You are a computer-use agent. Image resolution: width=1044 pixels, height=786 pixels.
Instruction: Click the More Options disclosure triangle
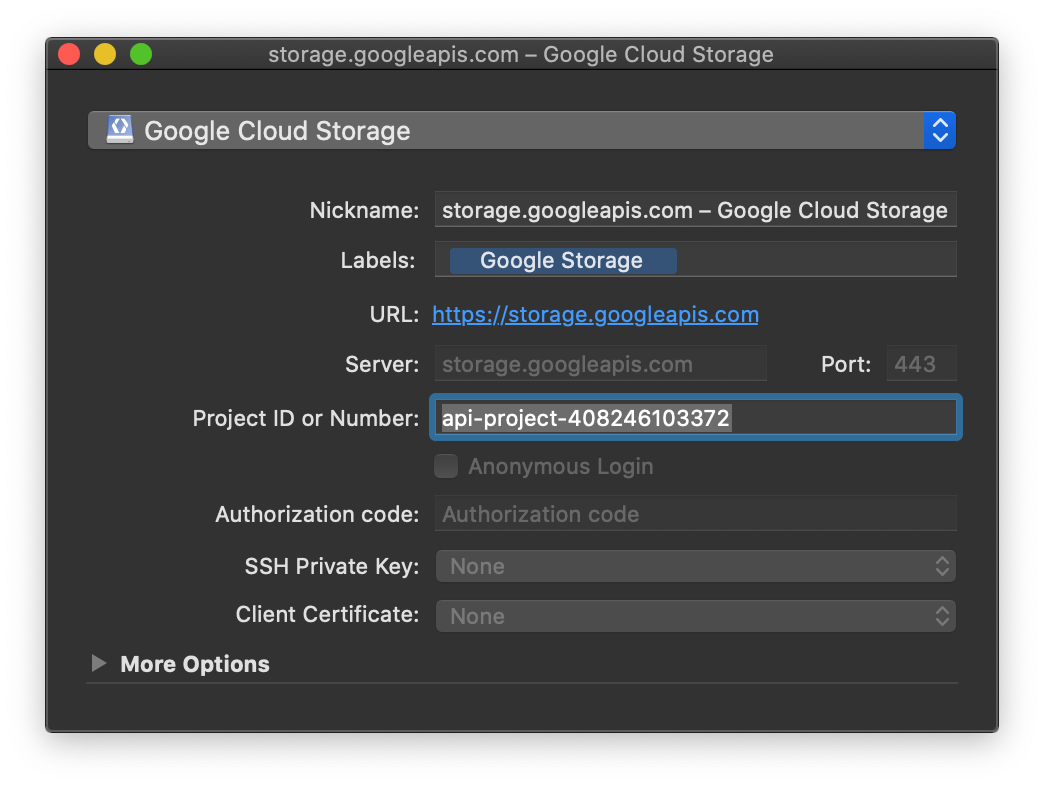click(98, 663)
